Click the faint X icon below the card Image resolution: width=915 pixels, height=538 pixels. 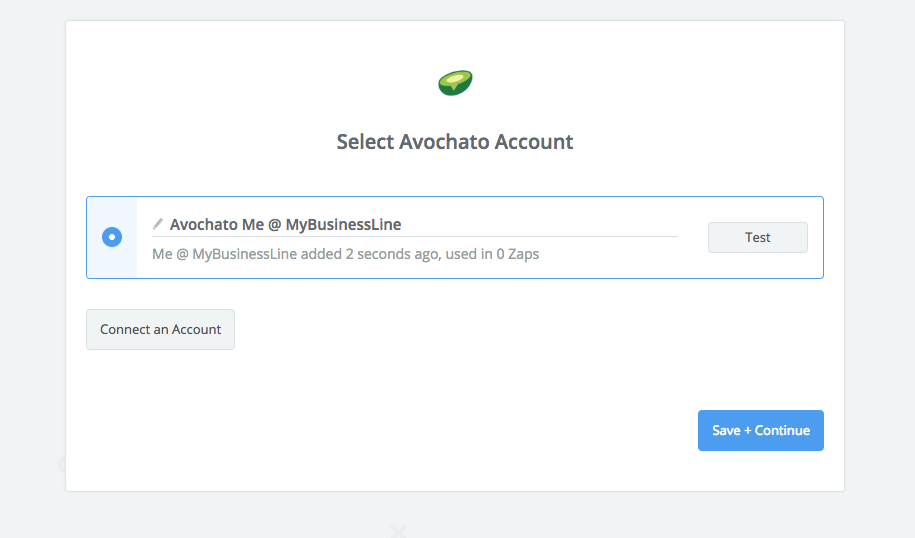coord(398,531)
